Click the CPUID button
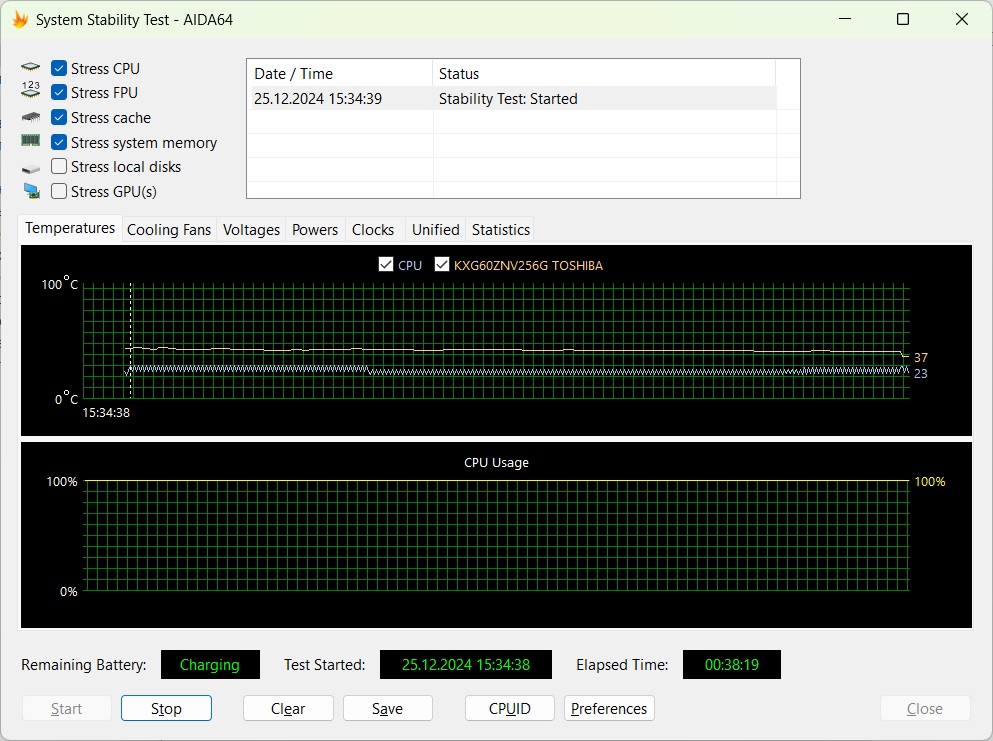 tap(509, 708)
